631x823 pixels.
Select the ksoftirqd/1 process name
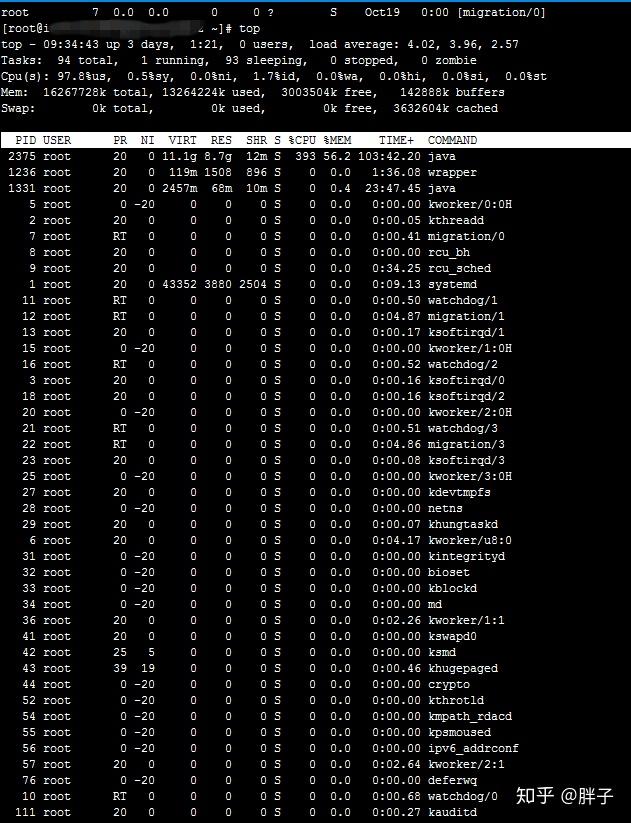click(466, 332)
